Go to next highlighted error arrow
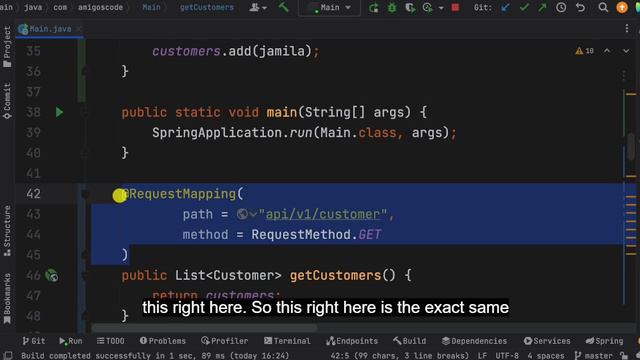Image resolution: width=640 pixels, height=360 pixels. tap(626, 51)
